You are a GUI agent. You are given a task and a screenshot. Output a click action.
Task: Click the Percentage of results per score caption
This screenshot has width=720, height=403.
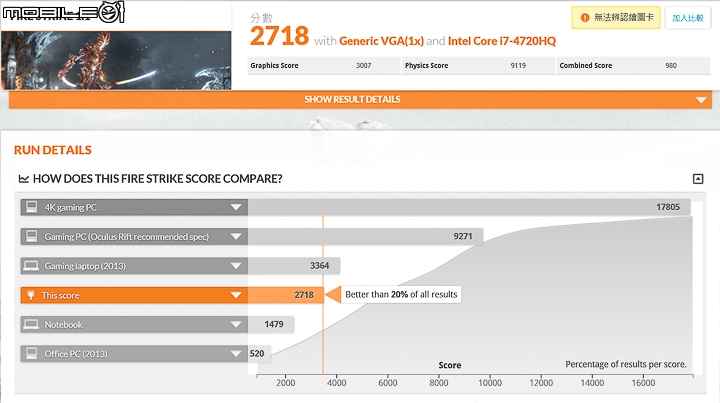626,364
